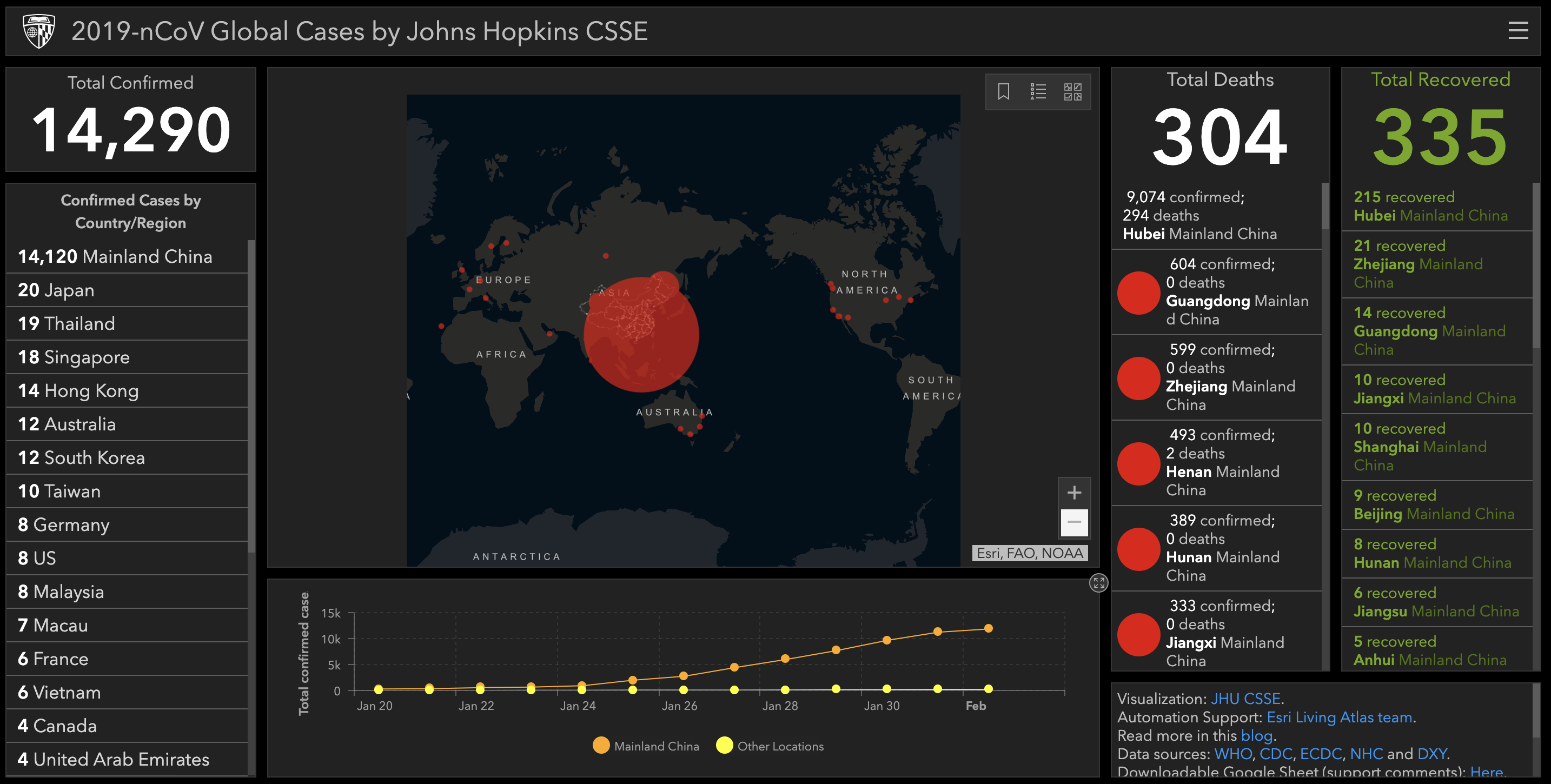
Task: Click last orange data point on chart
Action: (x=988, y=628)
